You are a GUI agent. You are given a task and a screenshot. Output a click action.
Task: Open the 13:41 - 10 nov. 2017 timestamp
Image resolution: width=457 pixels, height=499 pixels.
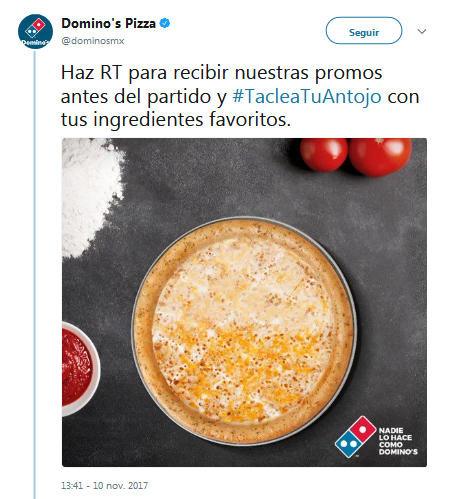[x=104, y=485]
